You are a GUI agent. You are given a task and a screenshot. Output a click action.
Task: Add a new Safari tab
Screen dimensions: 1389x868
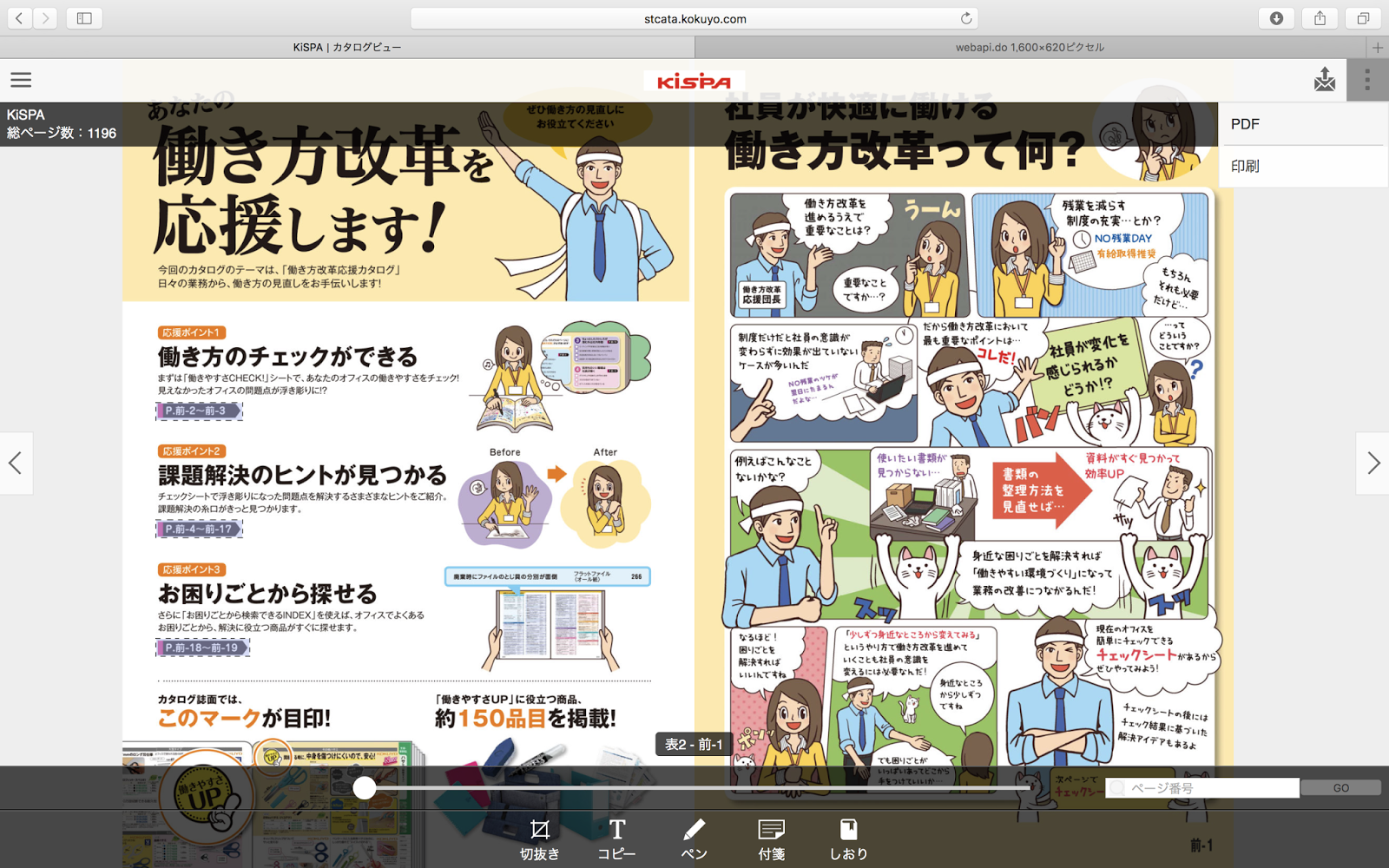tap(1378, 48)
